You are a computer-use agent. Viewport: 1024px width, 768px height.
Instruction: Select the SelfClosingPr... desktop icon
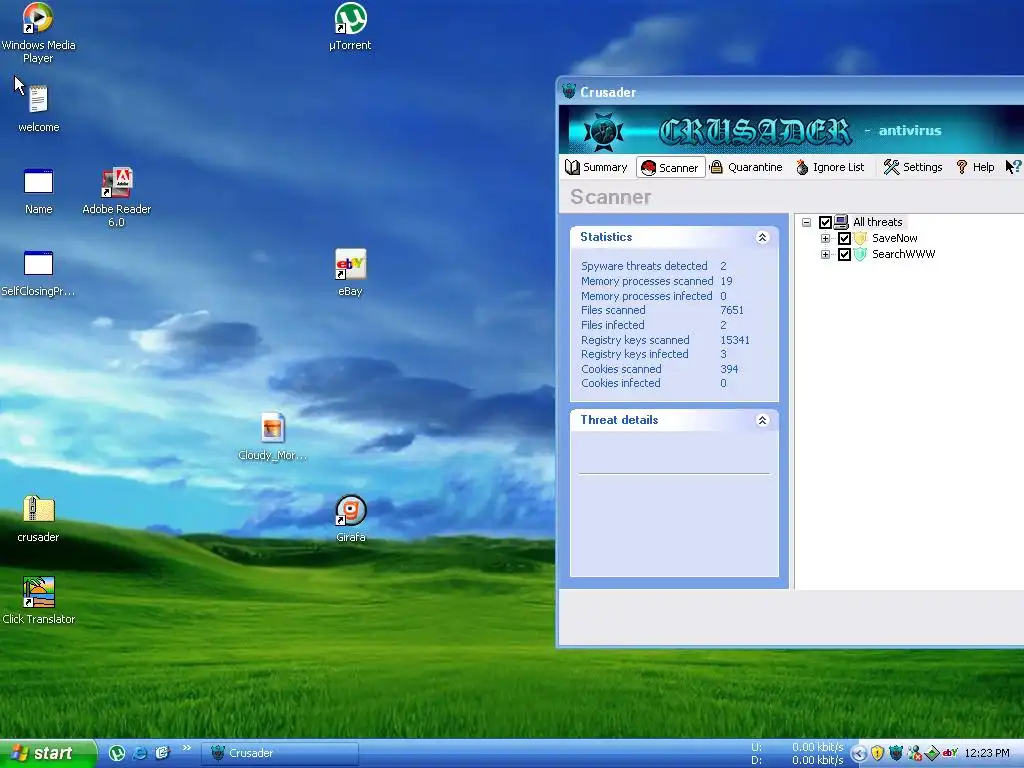pyautogui.click(x=39, y=273)
